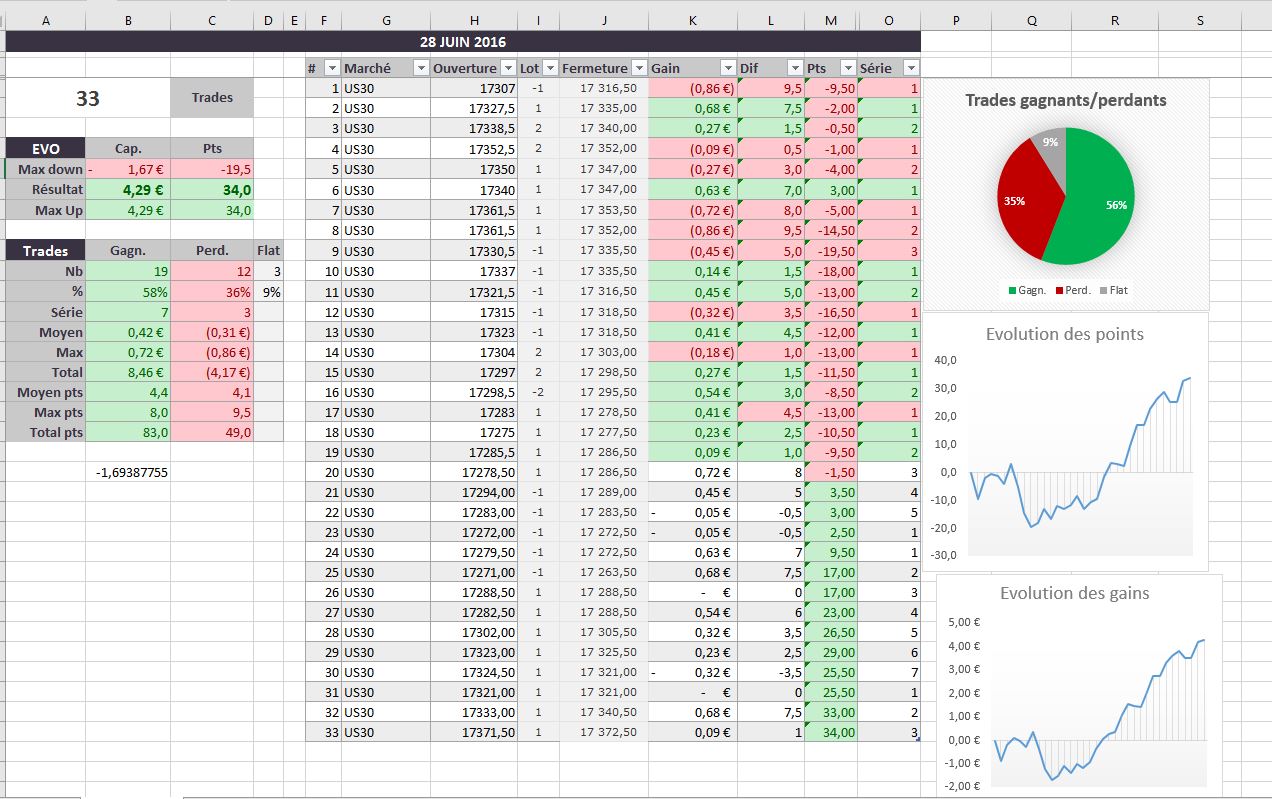The height and width of the screenshot is (799, 1272).
Task: Open the Fermeture filter dropdown
Action: (637, 68)
